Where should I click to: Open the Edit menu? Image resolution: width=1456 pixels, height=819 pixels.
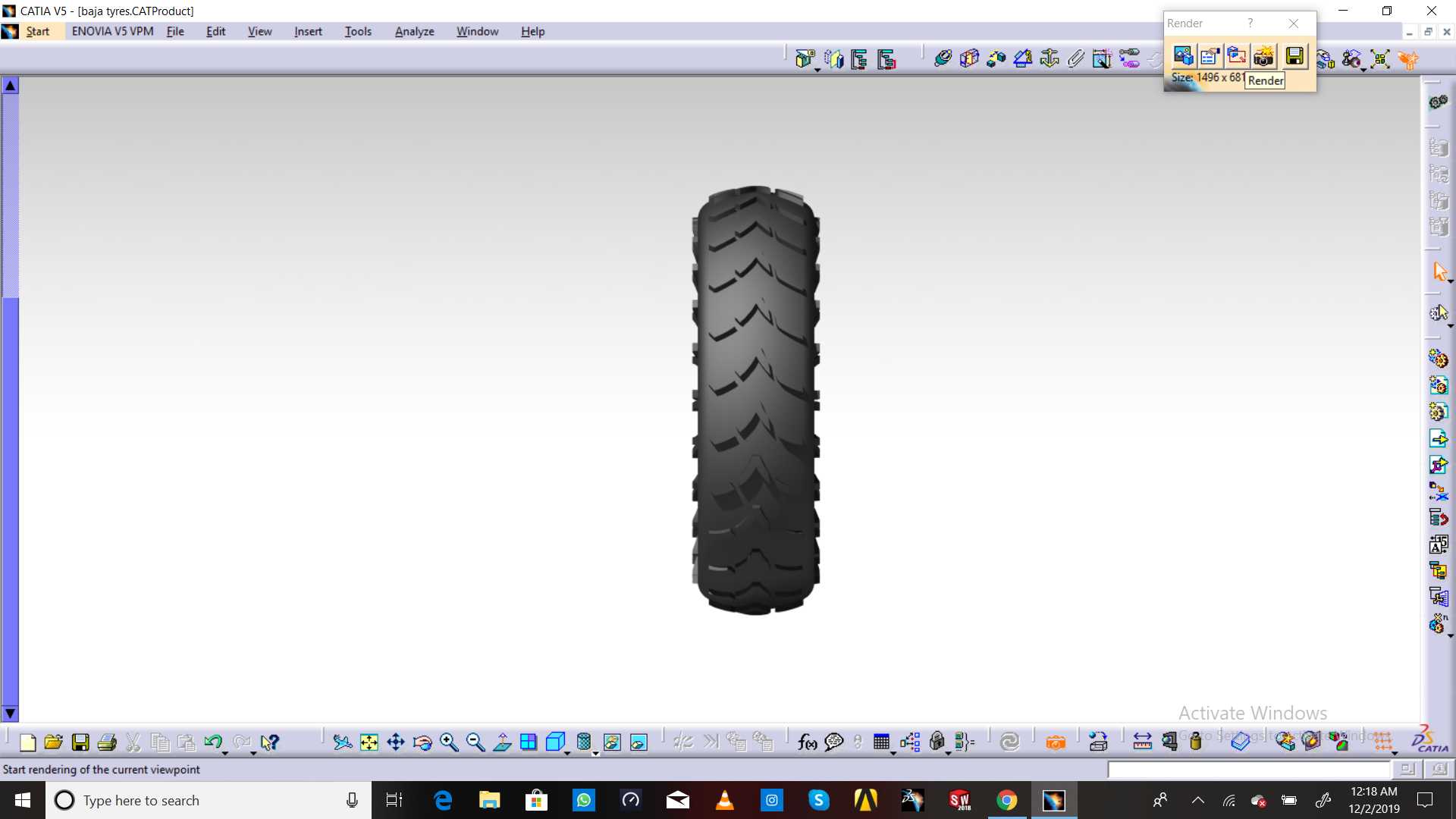tap(216, 31)
